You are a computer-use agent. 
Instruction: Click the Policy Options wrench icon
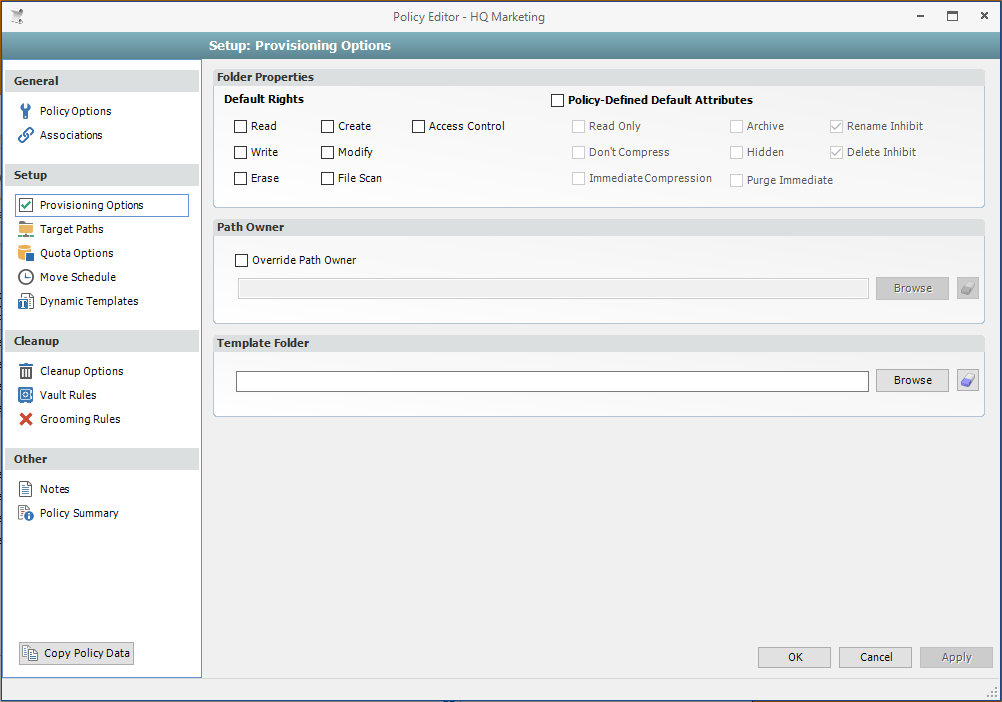(26, 111)
